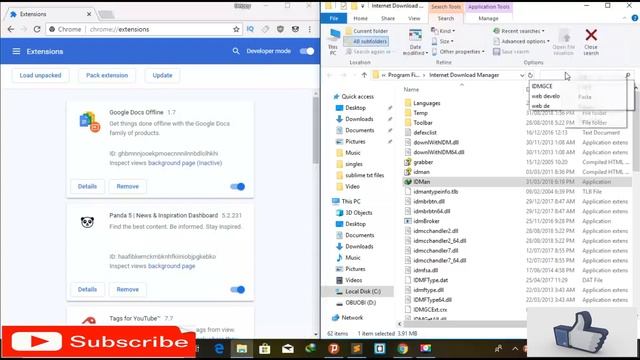This screenshot has height=360, width=640.
Task: Click the Update extensions button
Action: click(x=162, y=76)
